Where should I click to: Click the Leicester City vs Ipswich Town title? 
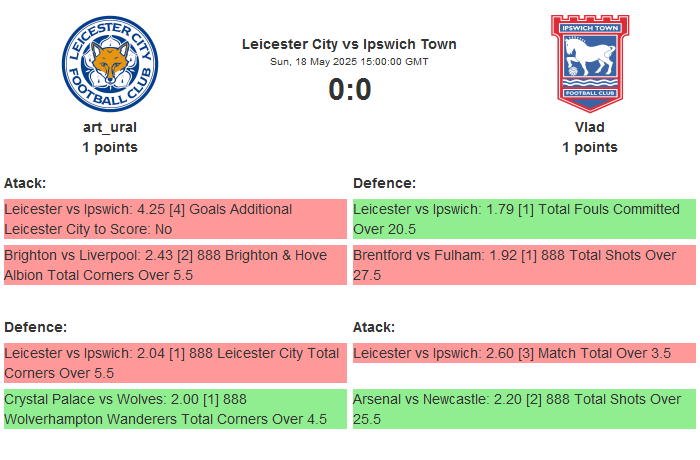349,44
